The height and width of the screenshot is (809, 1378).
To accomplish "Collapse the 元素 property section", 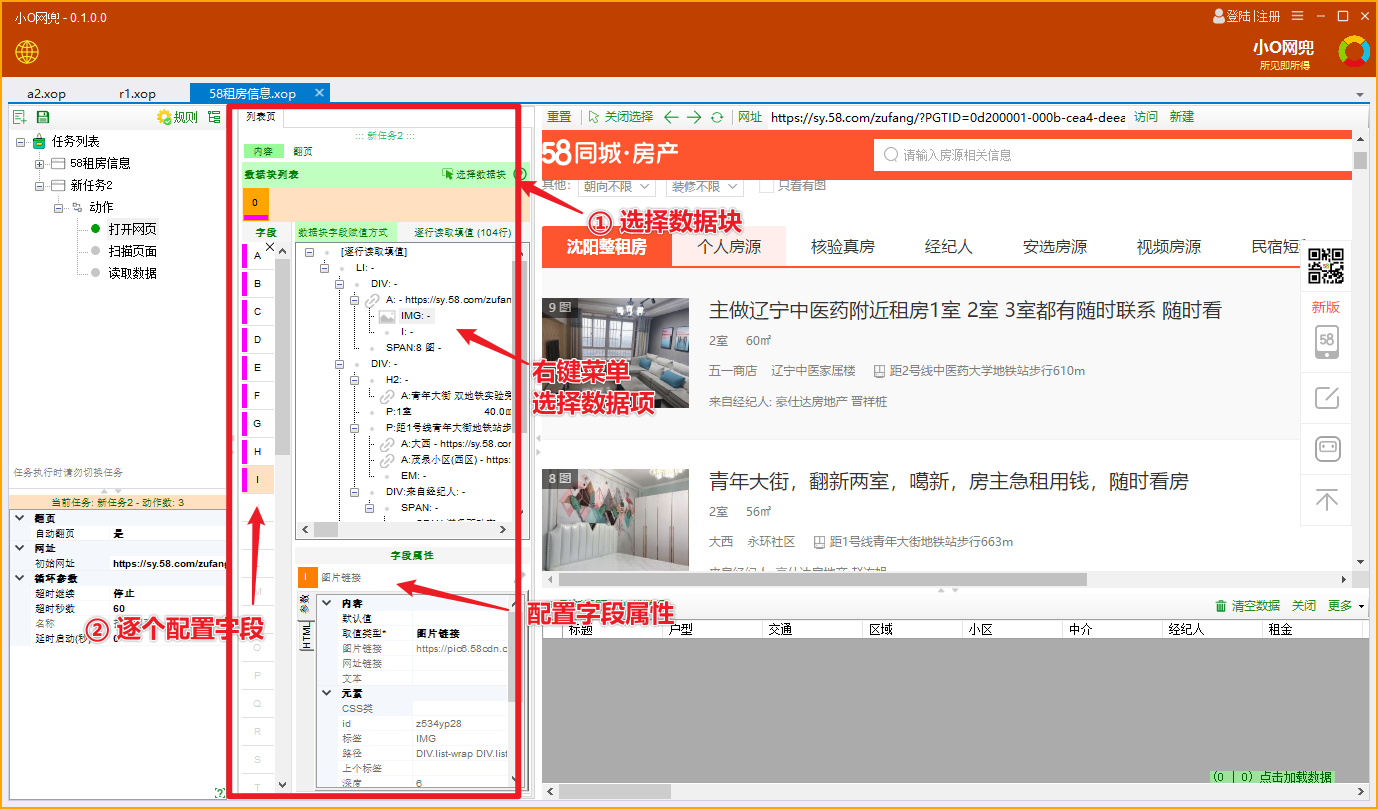I will (x=326, y=692).
